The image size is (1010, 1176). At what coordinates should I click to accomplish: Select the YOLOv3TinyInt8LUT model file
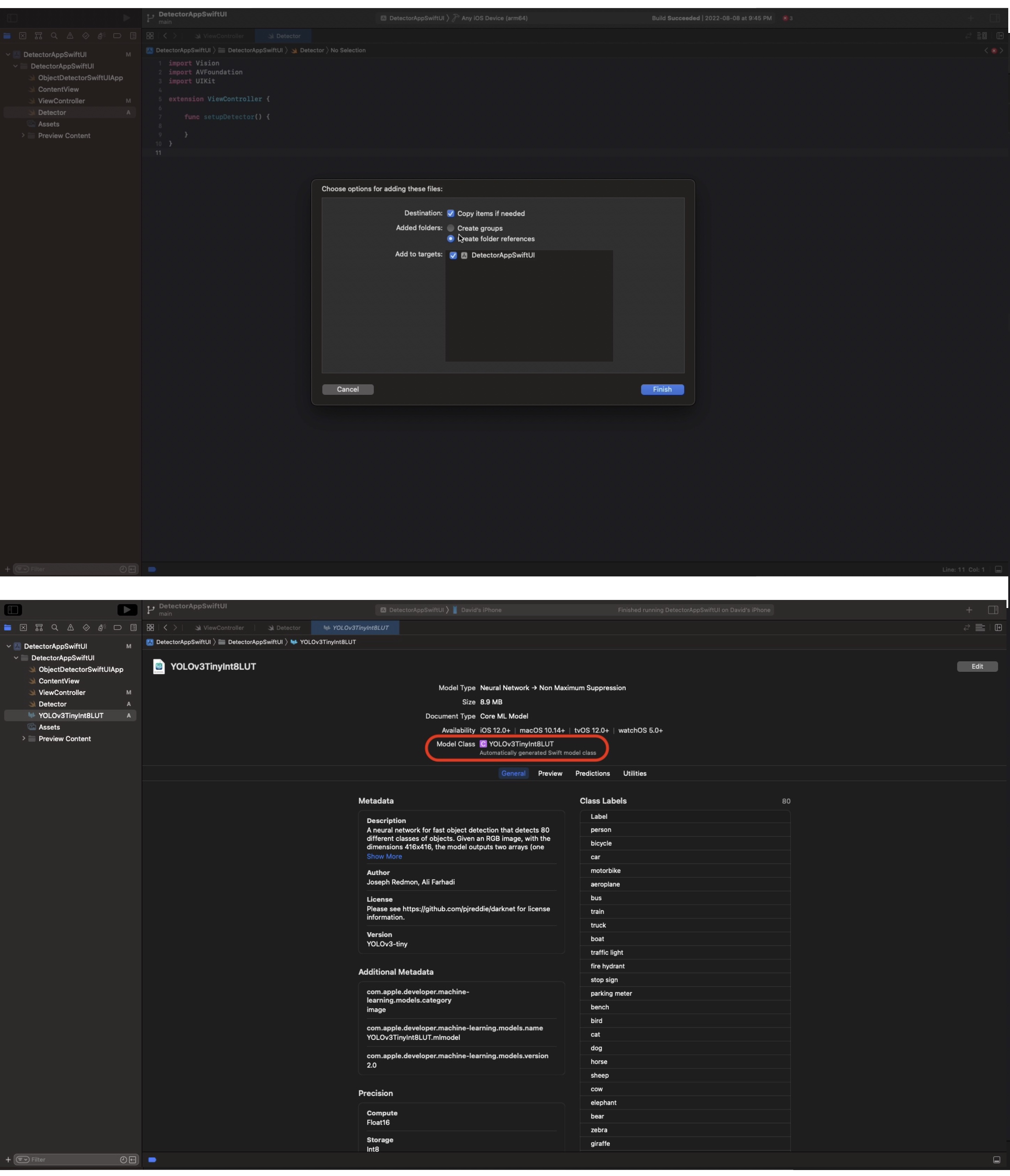71,715
